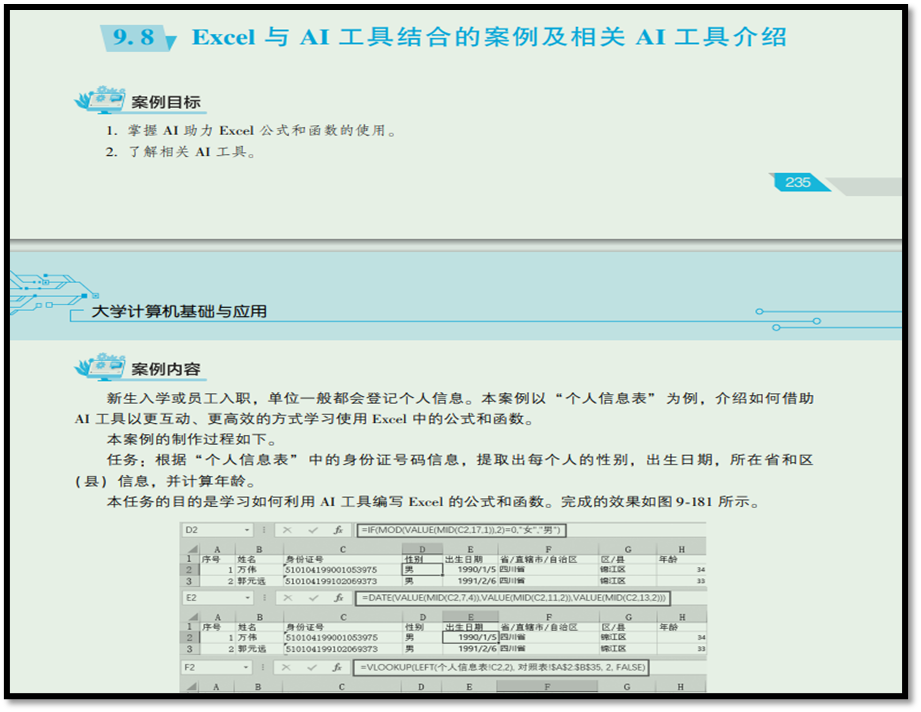Image resolution: width=921 pixels, height=712 pixels.
Task: Click the formula bar containing the DATE formula
Action: 513,598
